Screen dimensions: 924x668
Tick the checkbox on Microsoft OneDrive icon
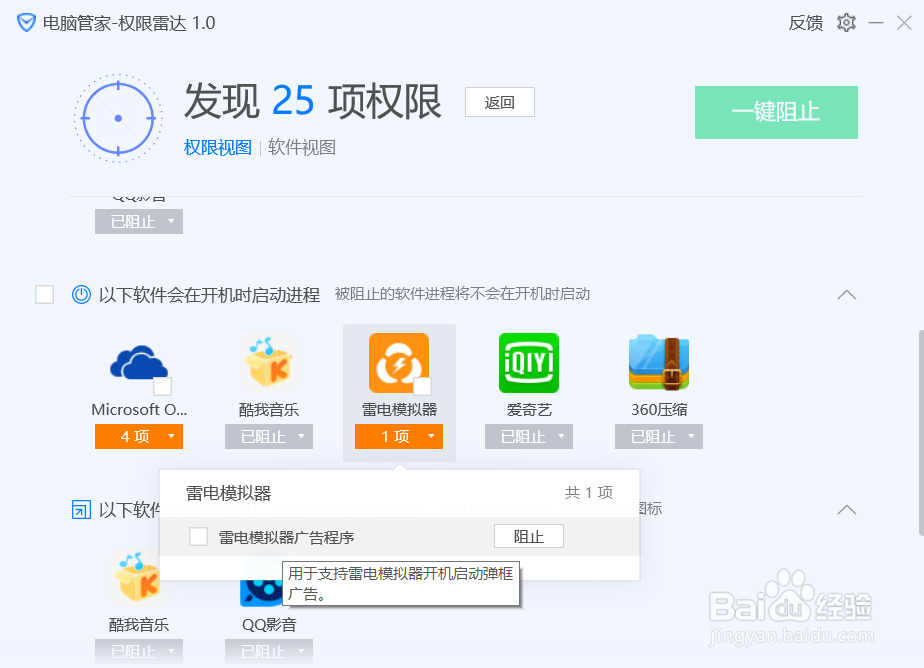[163, 386]
